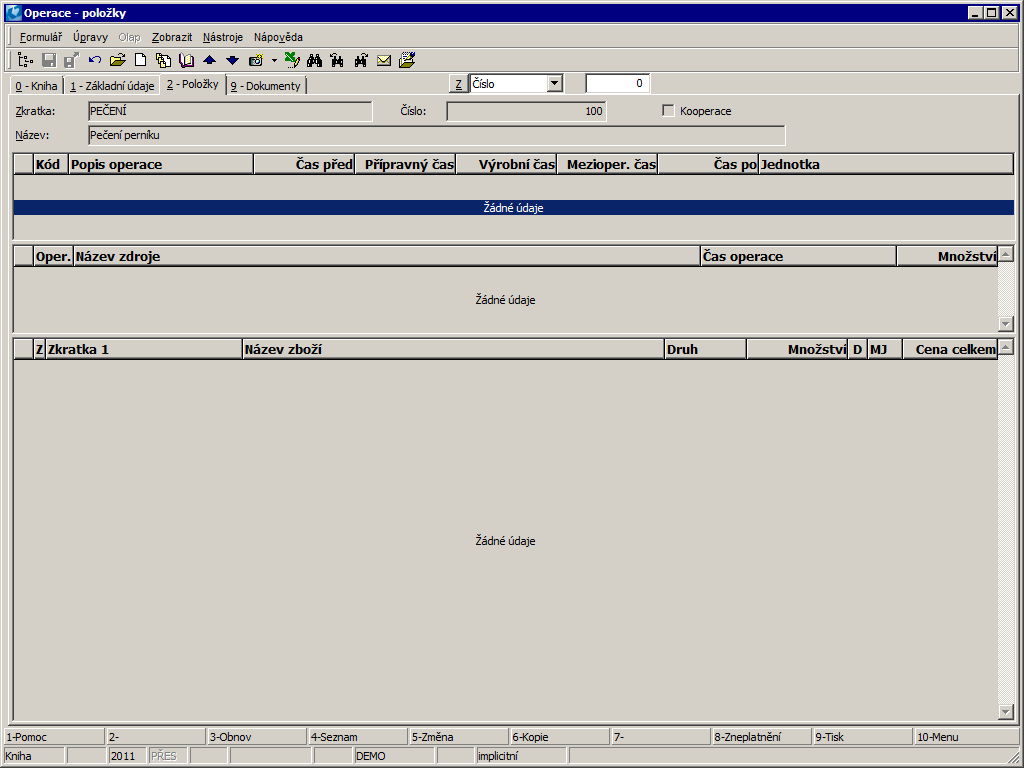
Task: Enable the Kooperace checkbox
Action: click(x=668, y=111)
